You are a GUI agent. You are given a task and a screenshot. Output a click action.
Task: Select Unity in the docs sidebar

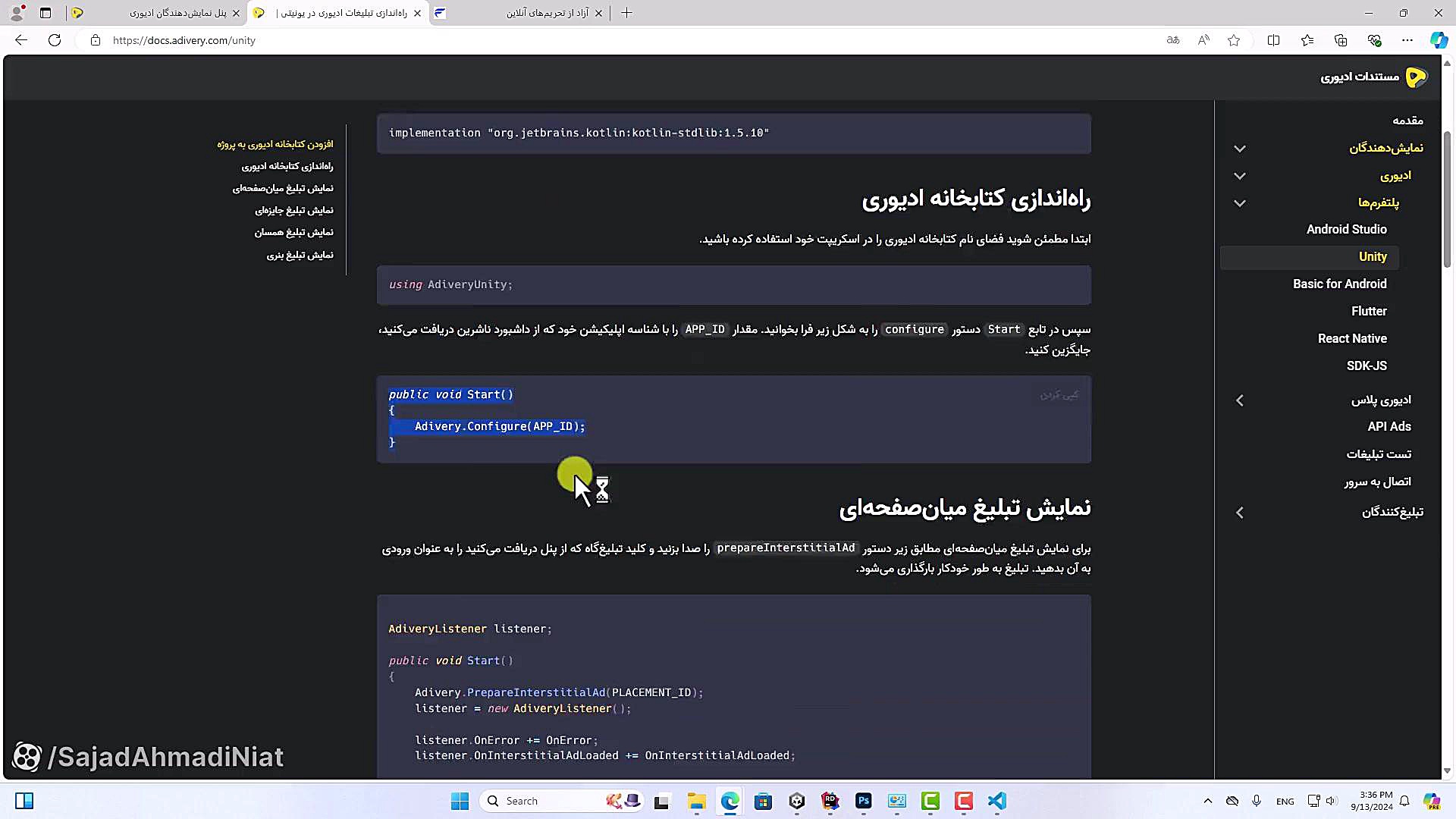[x=1310, y=257]
